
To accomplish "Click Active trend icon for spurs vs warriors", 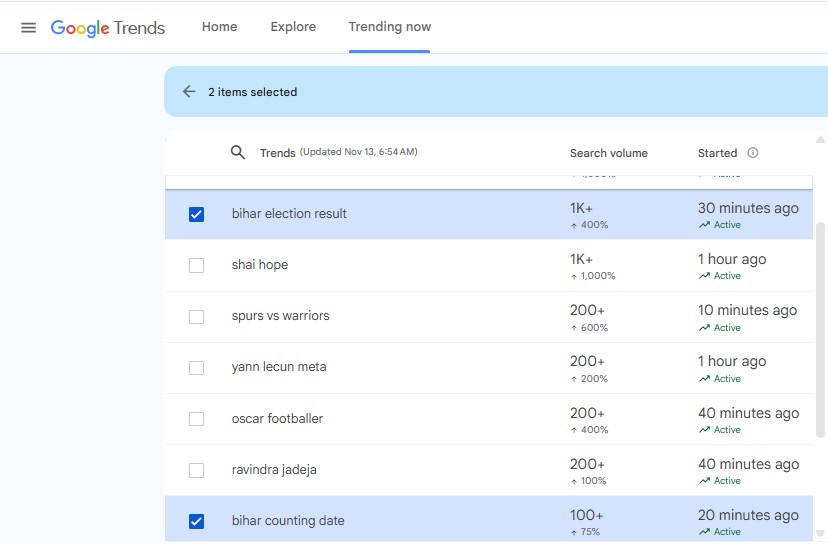I will [x=705, y=328].
